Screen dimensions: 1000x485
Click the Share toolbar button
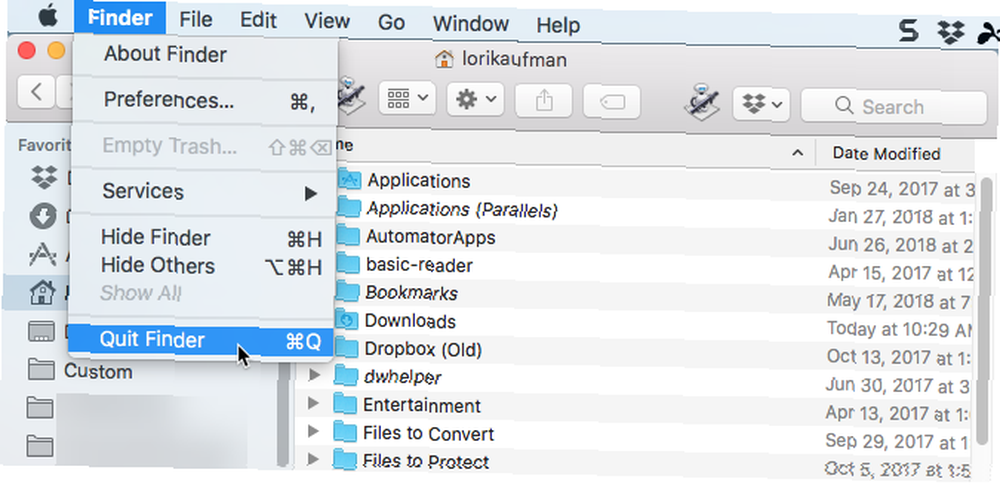tap(543, 101)
